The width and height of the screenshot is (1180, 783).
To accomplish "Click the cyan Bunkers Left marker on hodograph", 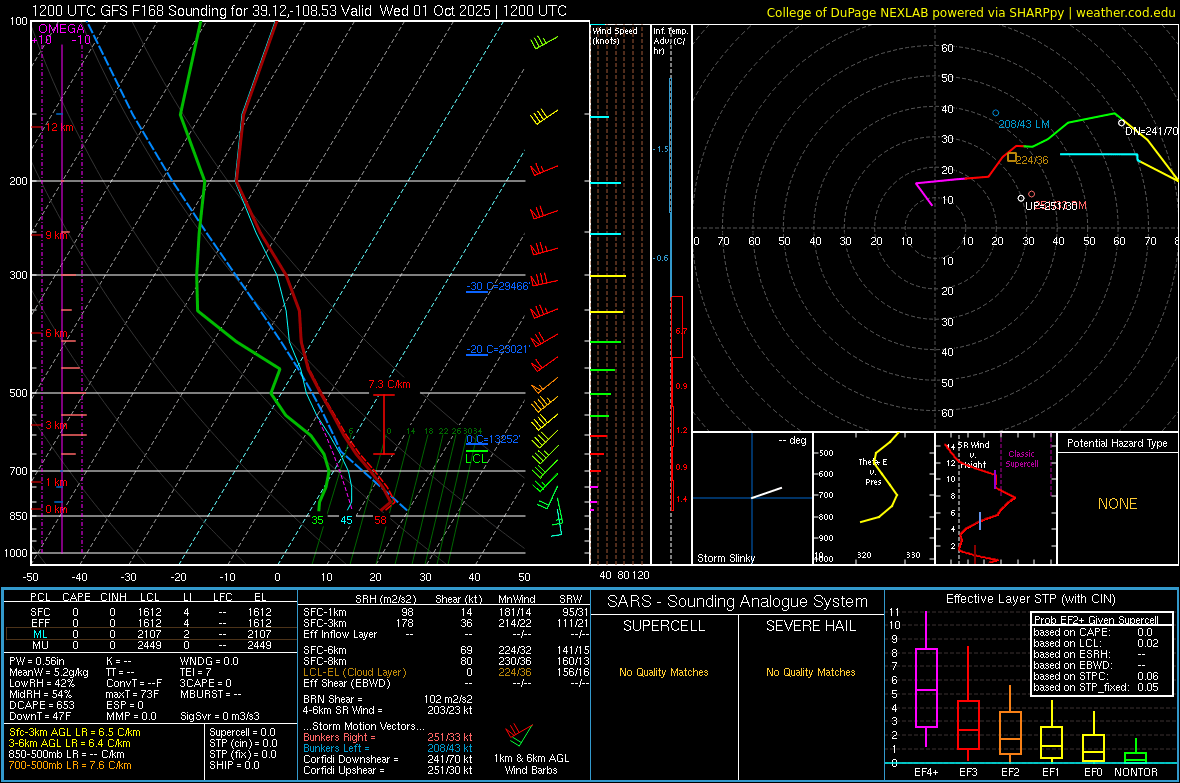I will click(996, 113).
